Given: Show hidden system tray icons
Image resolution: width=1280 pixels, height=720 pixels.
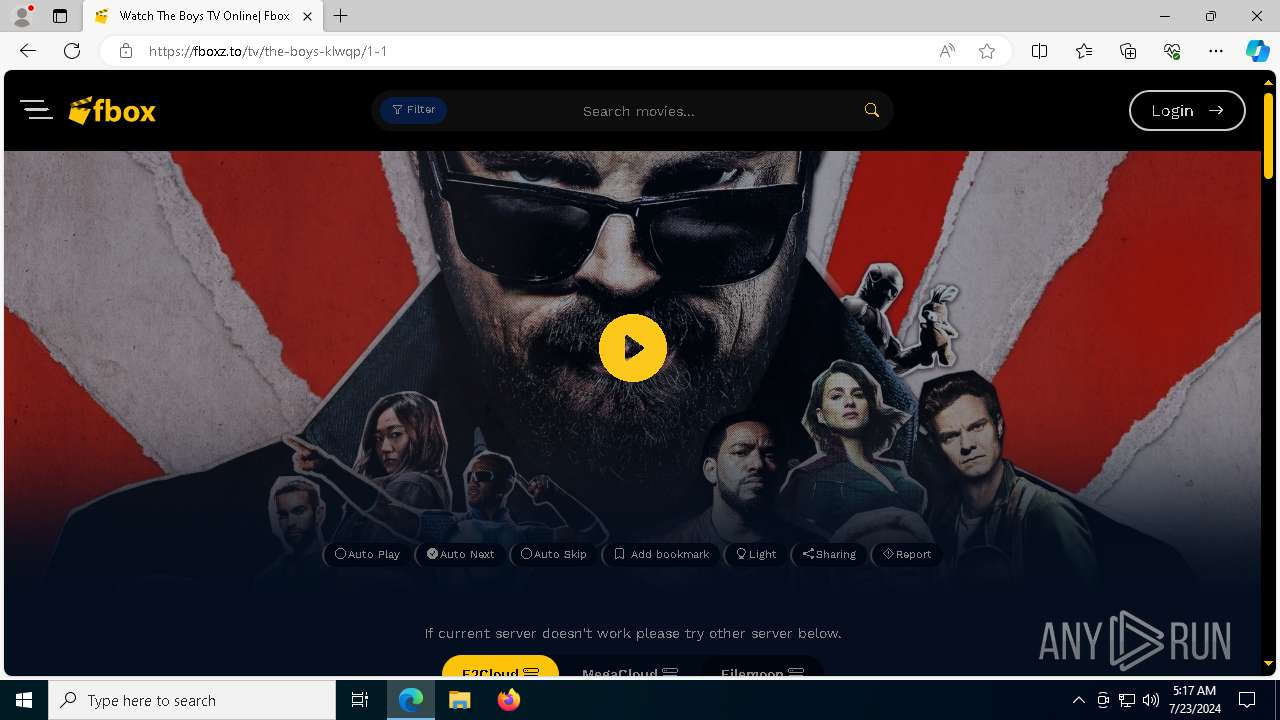Looking at the screenshot, I should pos(1078,700).
